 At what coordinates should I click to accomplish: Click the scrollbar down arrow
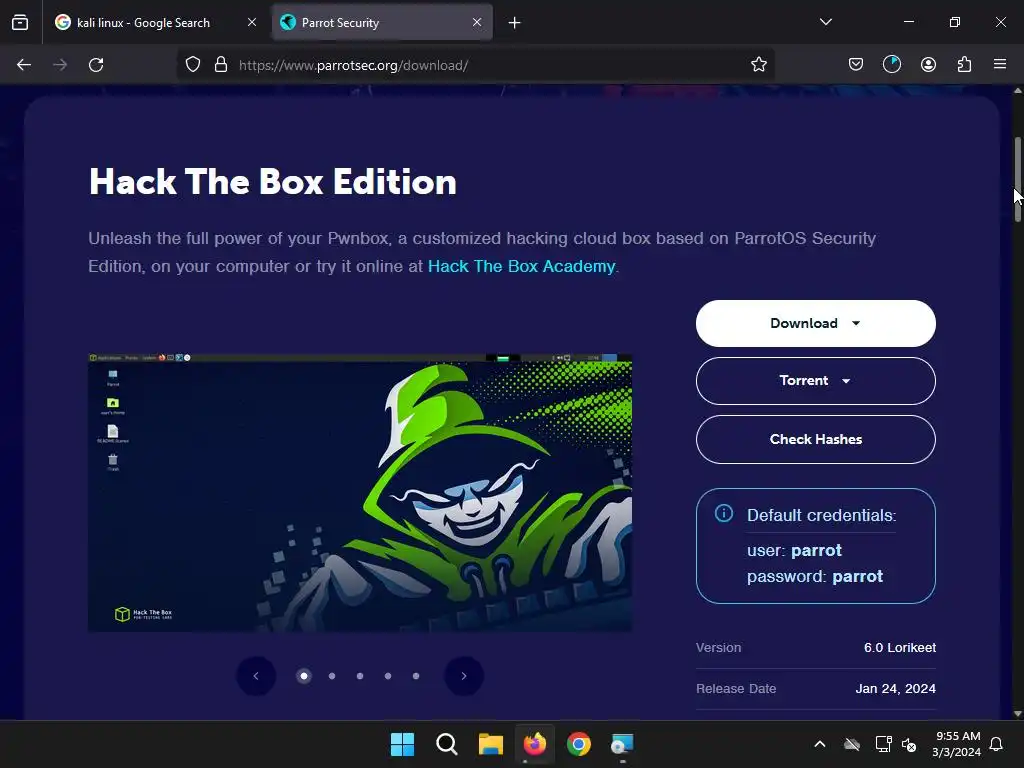click(1017, 714)
